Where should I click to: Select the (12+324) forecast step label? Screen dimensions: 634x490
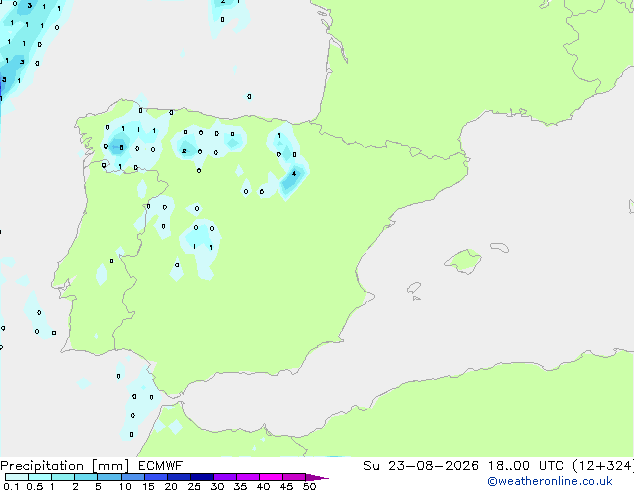pyautogui.click(x=603, y=466)
